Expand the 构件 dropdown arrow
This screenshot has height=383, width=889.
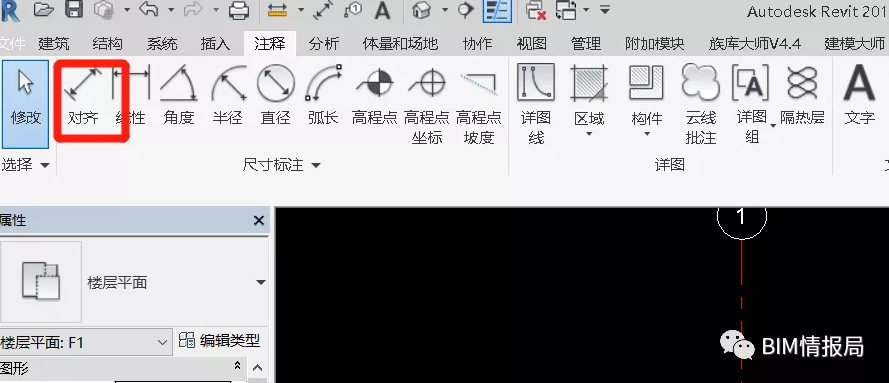point(647,135)
